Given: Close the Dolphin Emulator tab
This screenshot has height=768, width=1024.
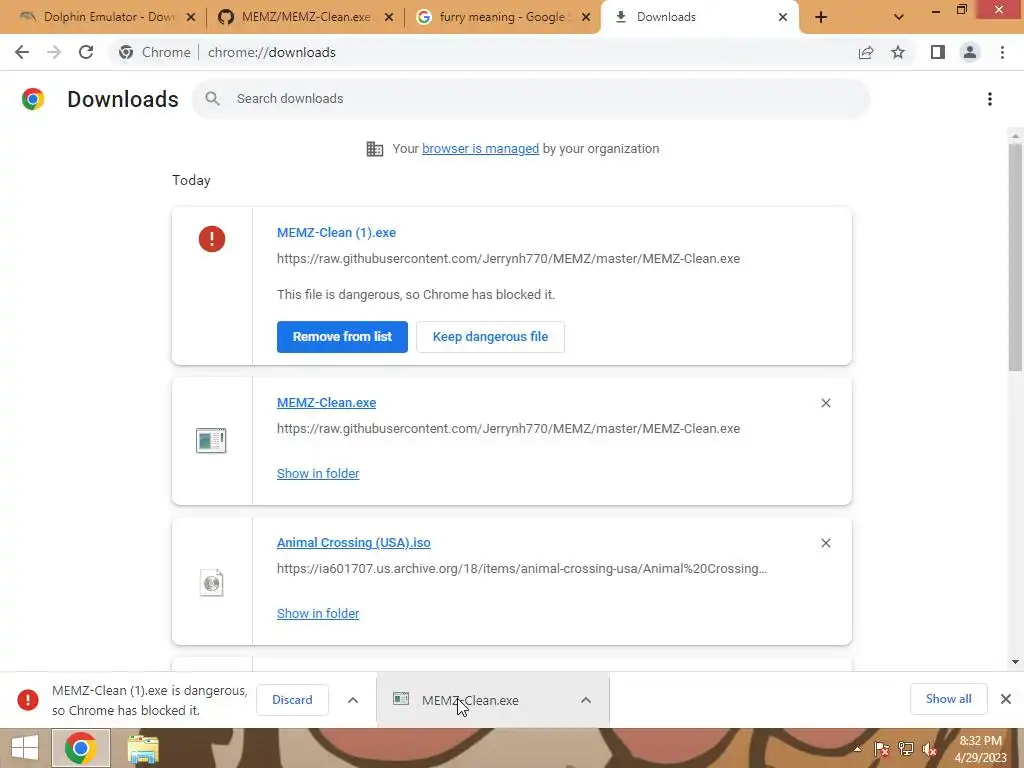Looking at the screenshot, I should [x=191, y=18].
